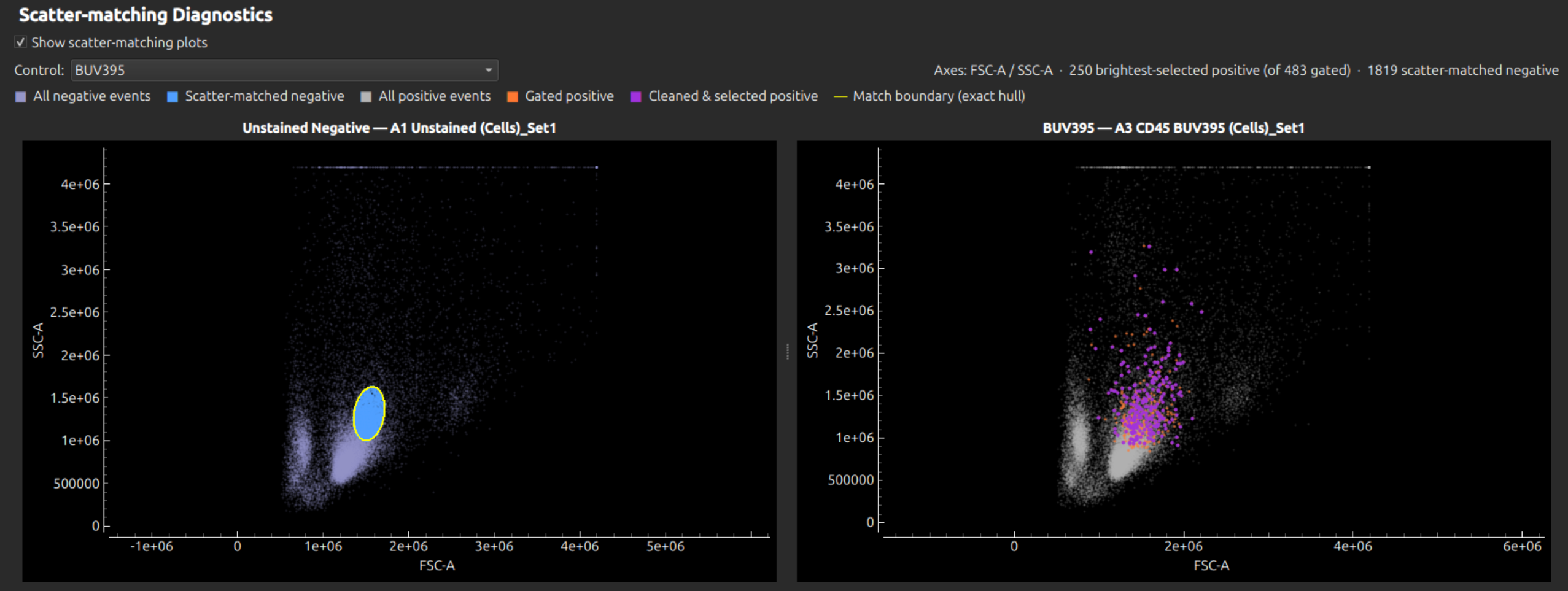Click the Scatter-matched negative blue swatch
1568x591 pixels.
click(173, 96)
